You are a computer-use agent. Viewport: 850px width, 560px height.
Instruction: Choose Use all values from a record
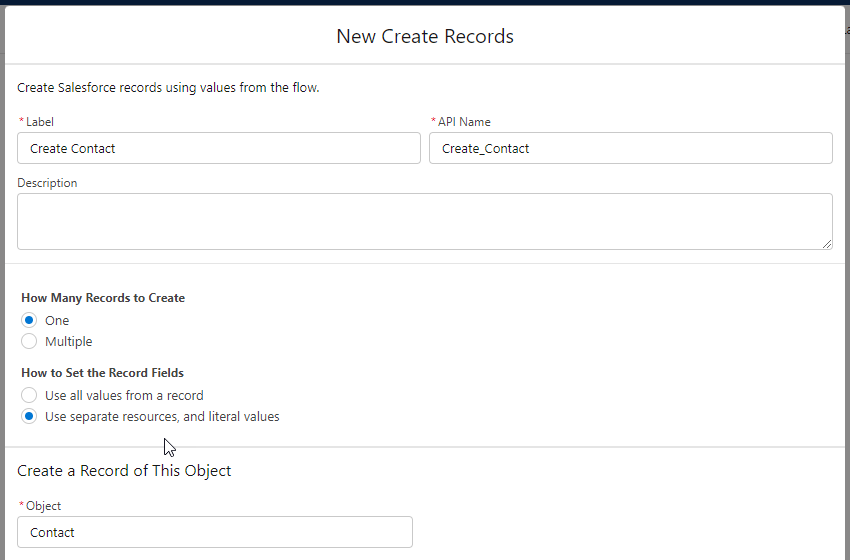click(29, 395)
